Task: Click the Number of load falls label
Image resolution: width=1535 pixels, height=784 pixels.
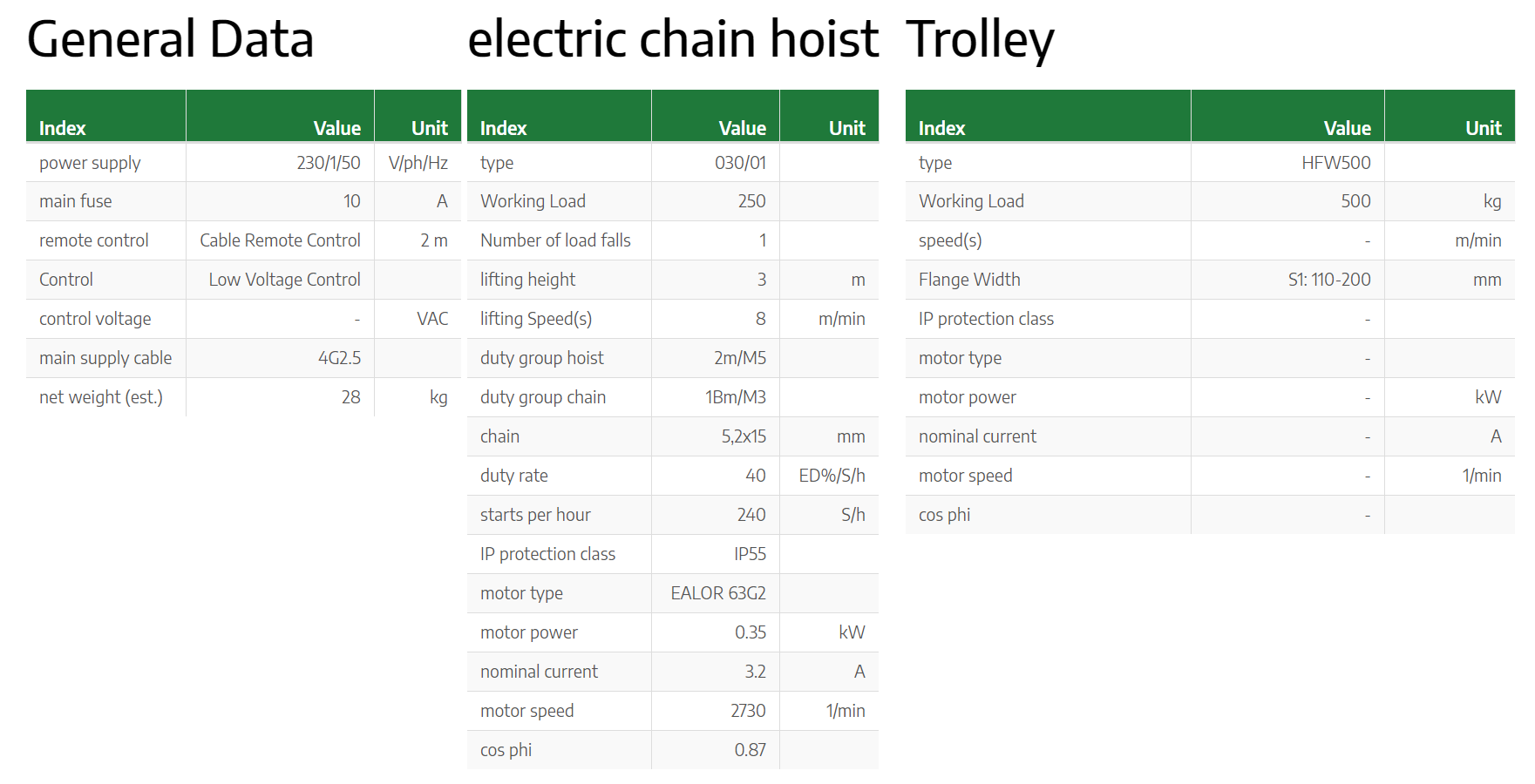Action: (555, 240)
